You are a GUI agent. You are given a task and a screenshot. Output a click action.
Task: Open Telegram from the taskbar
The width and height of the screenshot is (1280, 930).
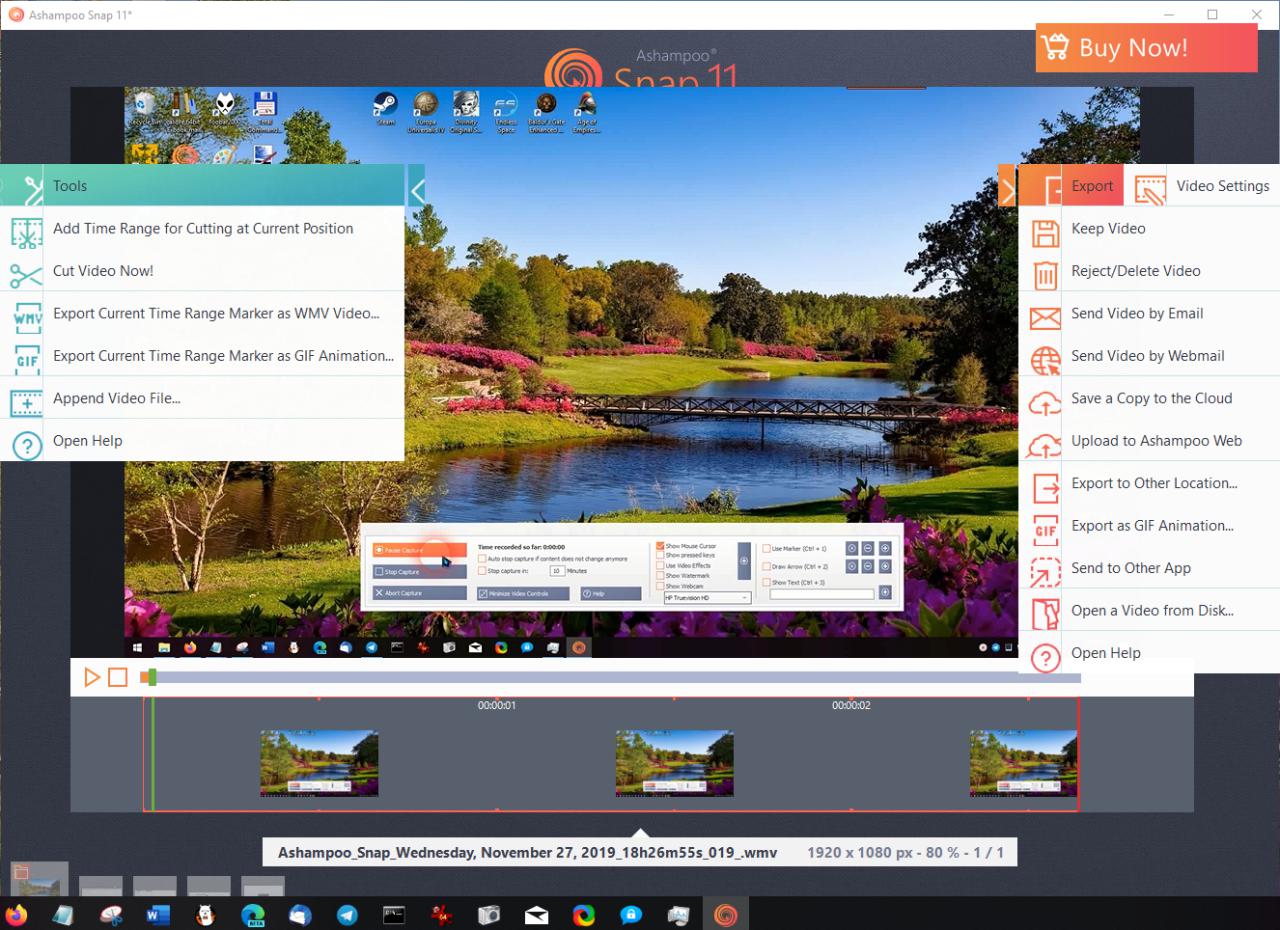[347, 915]
